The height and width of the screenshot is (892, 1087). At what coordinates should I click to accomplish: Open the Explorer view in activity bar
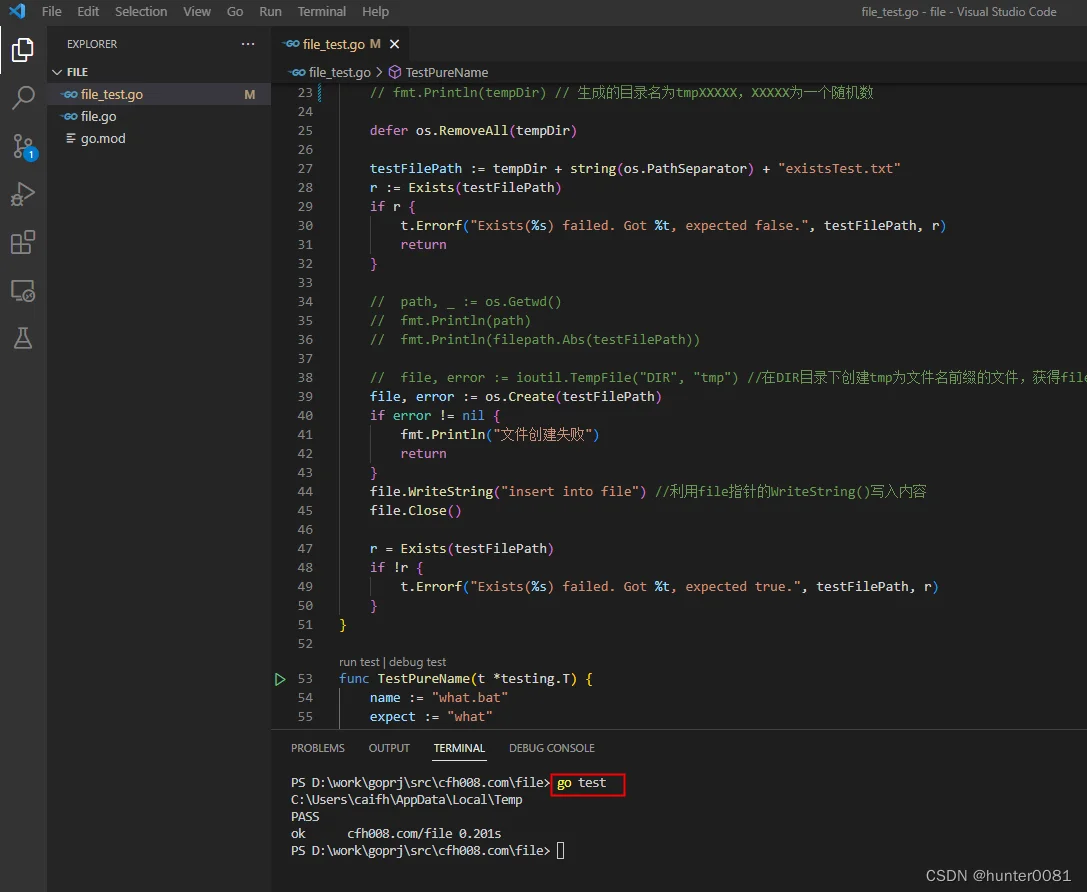tap(23, 50)
